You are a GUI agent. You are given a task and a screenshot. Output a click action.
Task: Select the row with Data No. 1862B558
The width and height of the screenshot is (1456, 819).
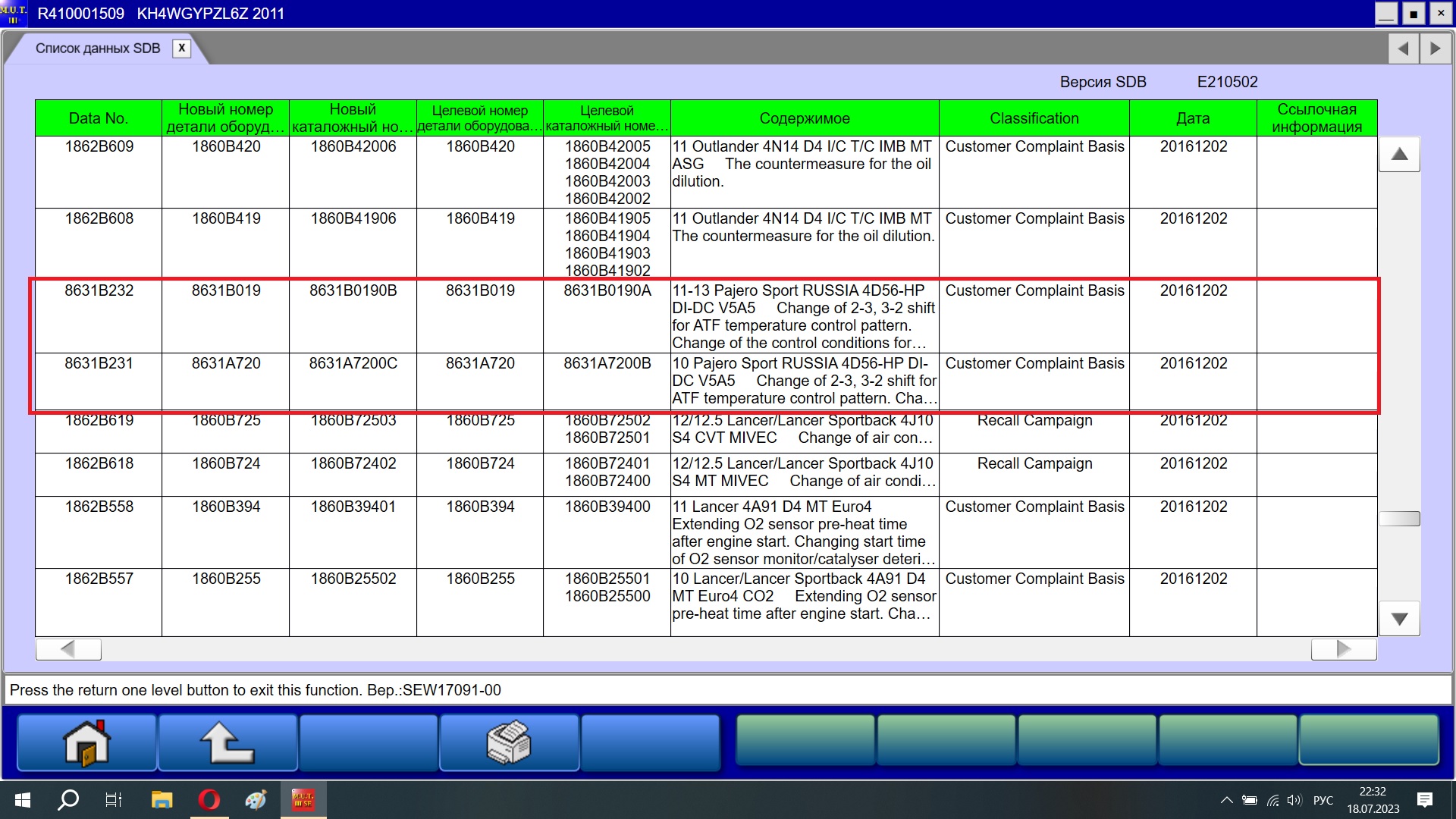click(99, 507)
